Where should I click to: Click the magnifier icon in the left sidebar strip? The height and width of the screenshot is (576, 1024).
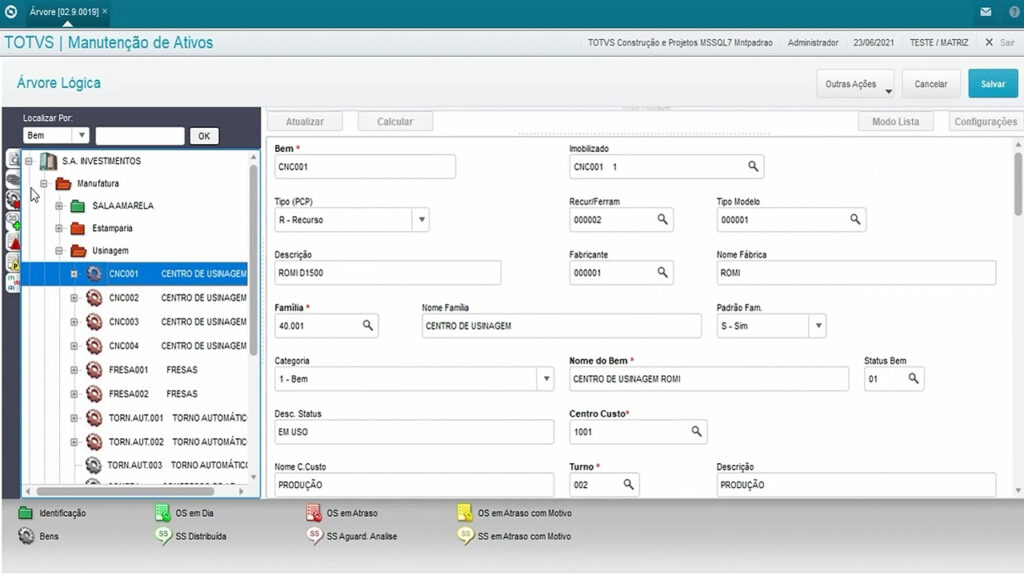(13, 159)
